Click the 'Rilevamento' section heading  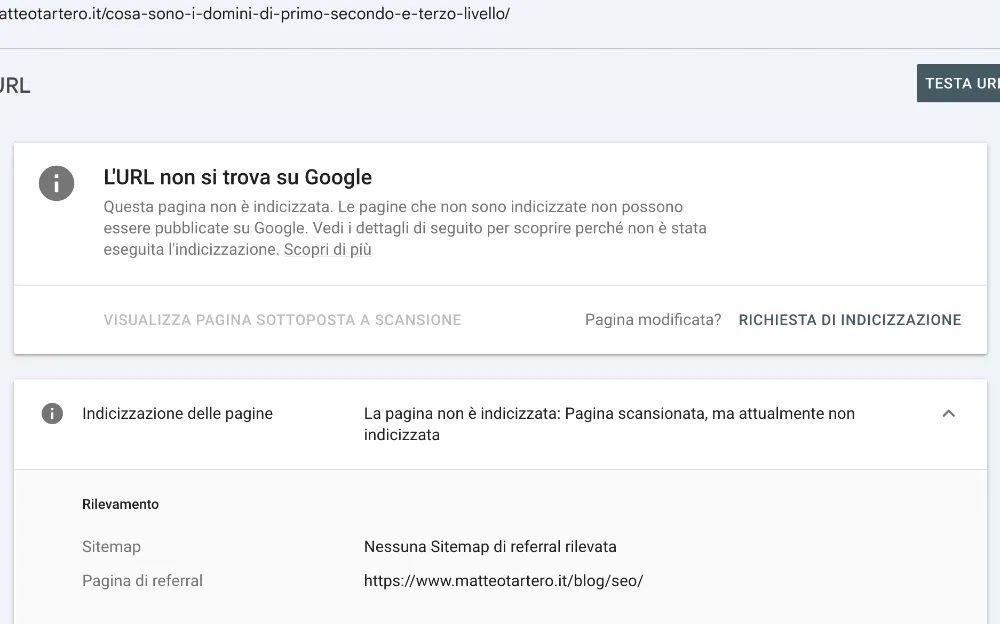[120, 505]
